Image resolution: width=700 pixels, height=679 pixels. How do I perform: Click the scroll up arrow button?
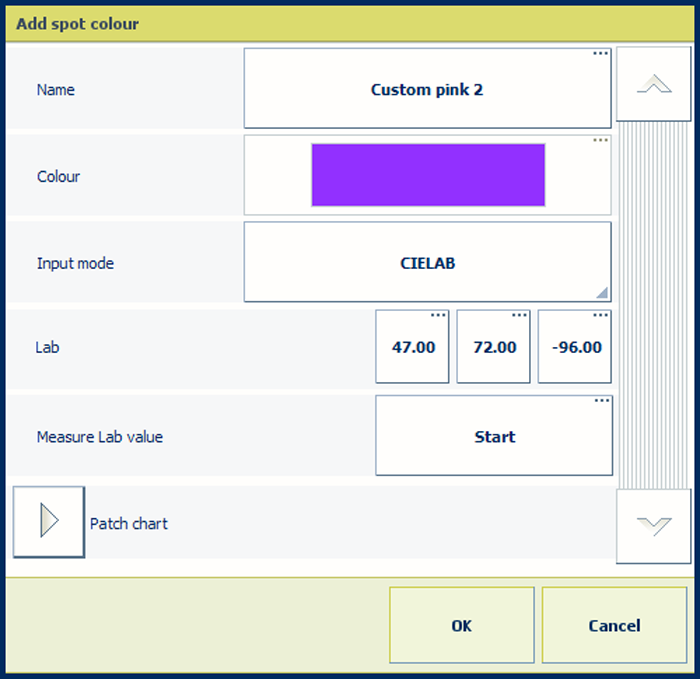pyautogui.click(x=654, y=85)
